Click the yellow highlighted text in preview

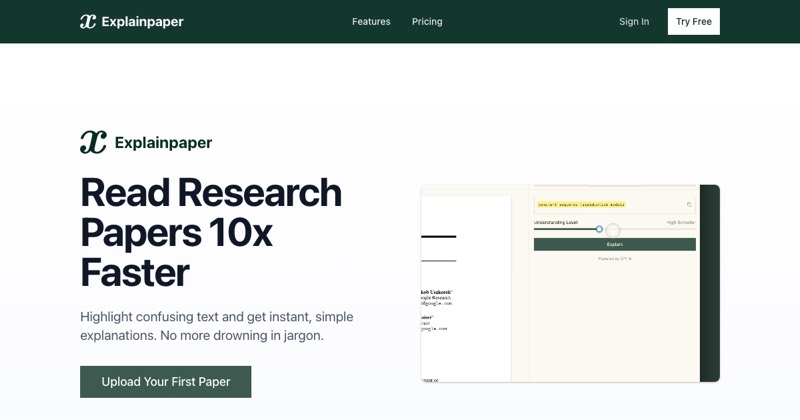coord(581,204)
